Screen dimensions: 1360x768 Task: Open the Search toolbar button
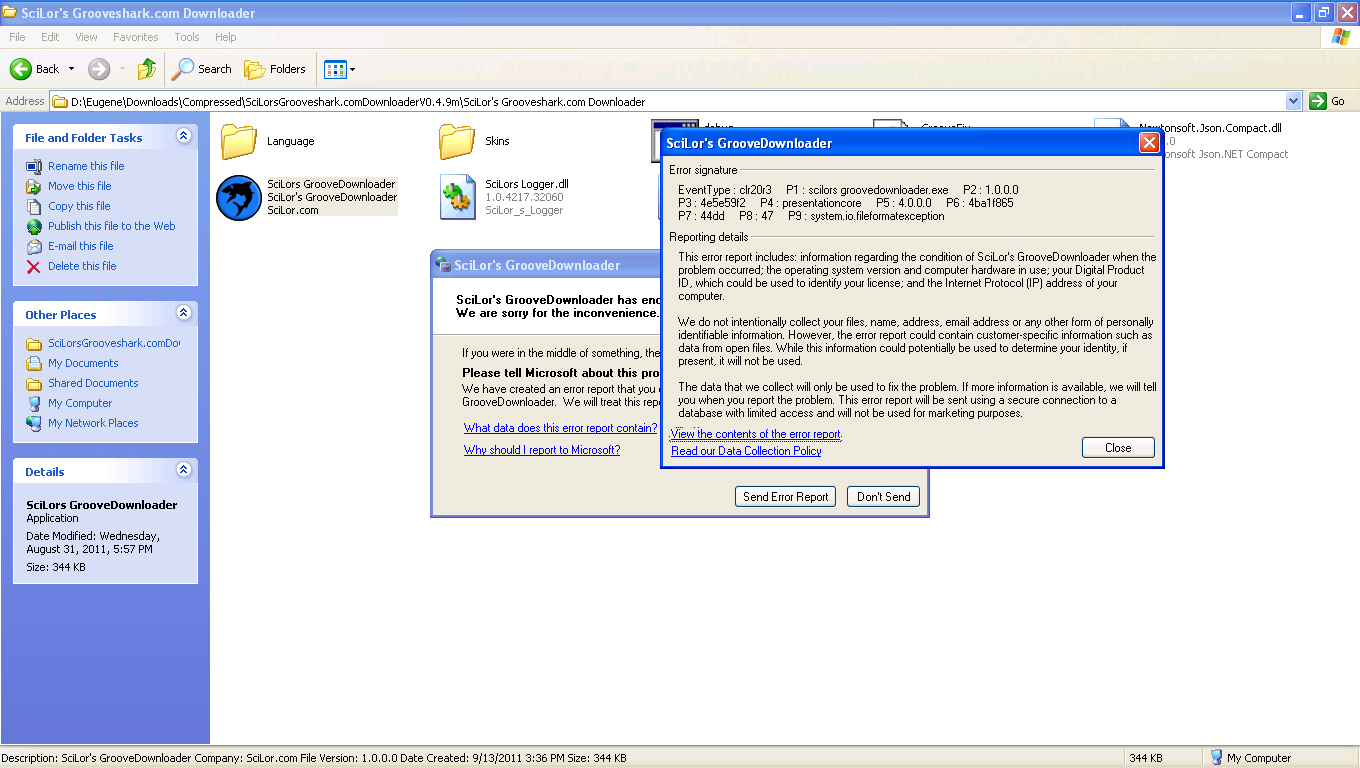(202, 69)
